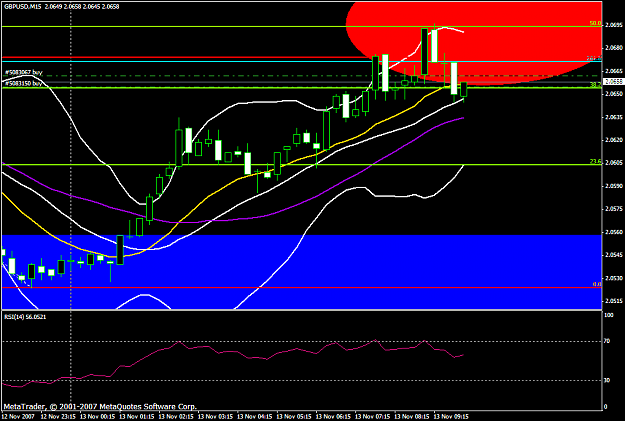Click the 2.0665 price axis label
Viewport: 625px width, 421px height.
pos(613,71)
